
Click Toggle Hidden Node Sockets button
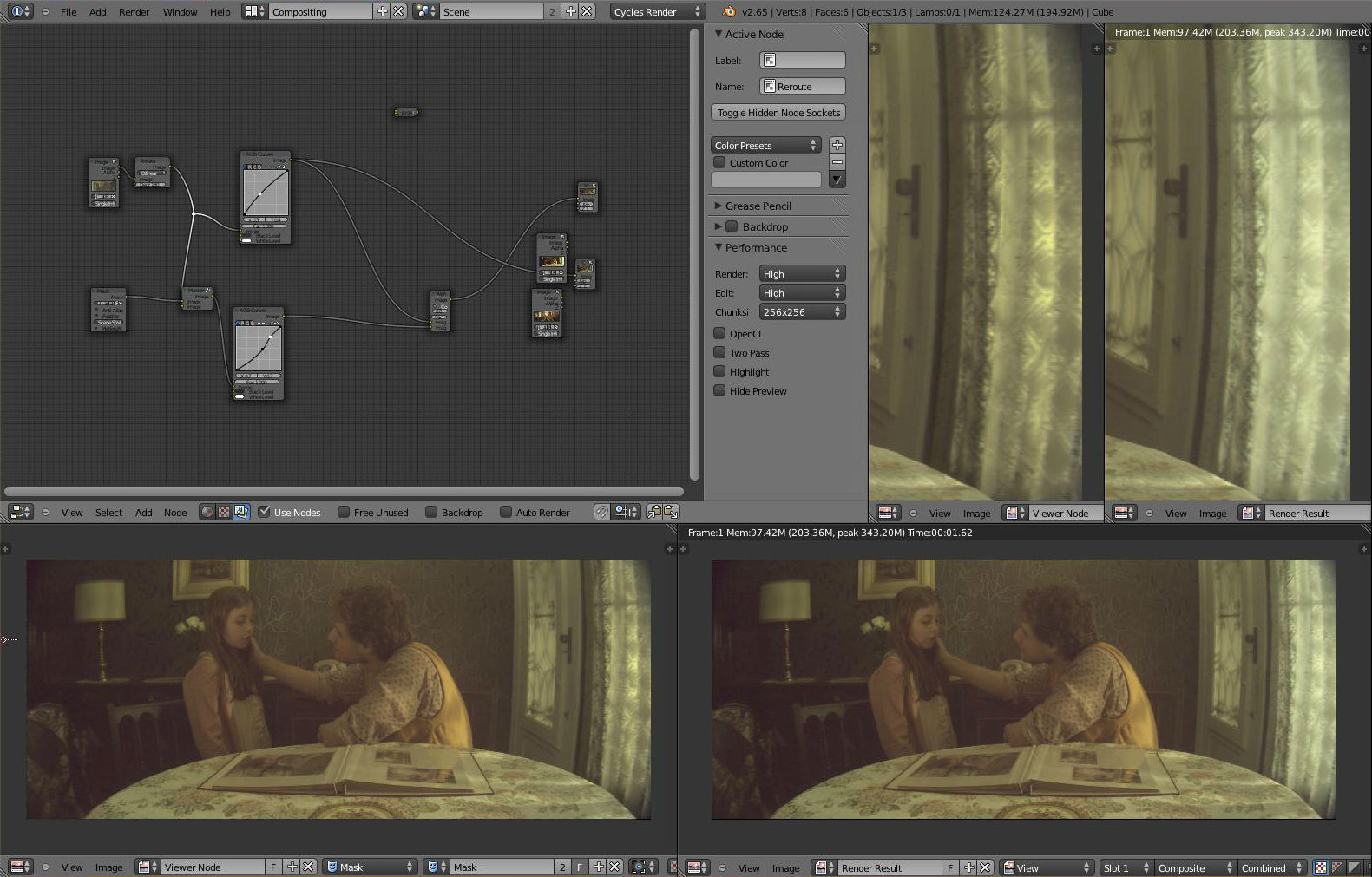tap(778, 113)
